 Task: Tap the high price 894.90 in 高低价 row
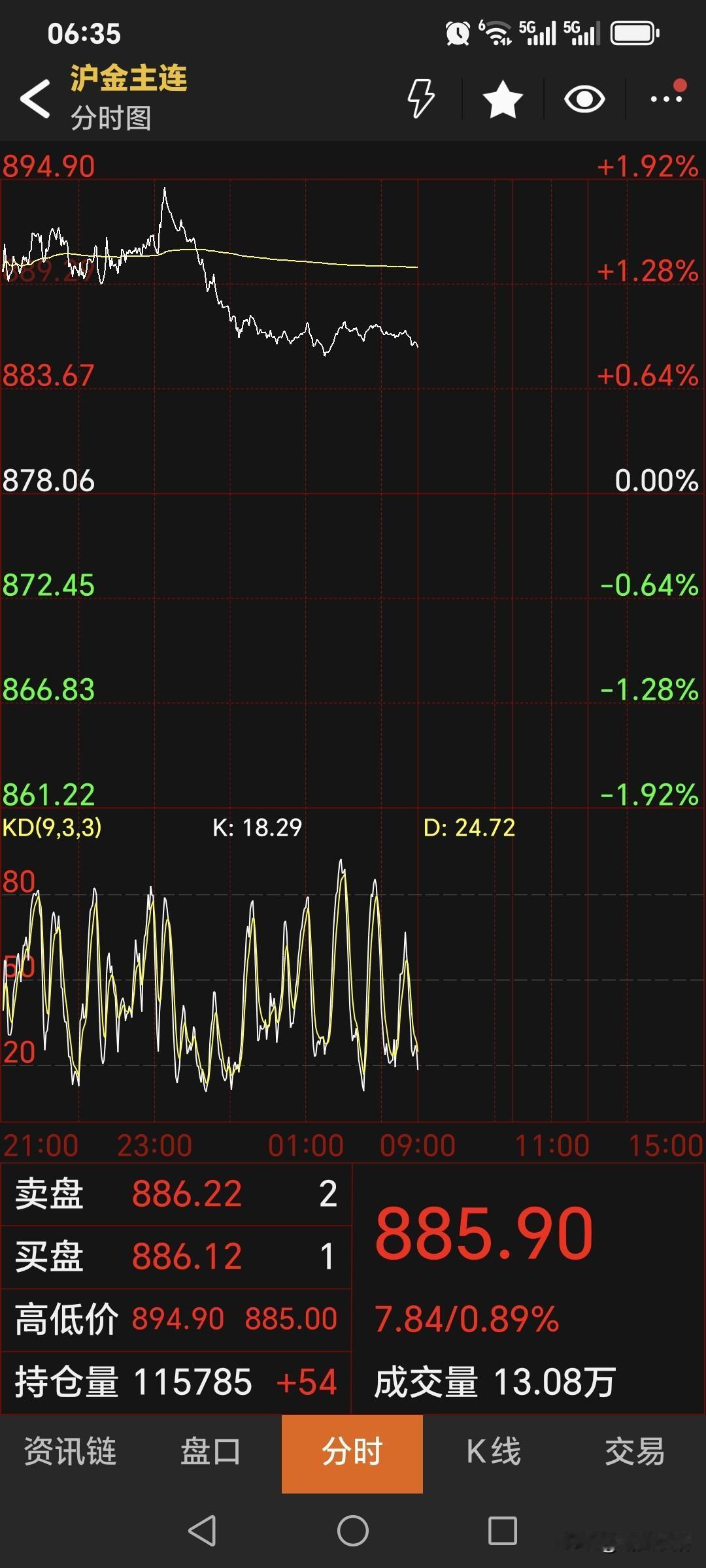pos(178,1319)
